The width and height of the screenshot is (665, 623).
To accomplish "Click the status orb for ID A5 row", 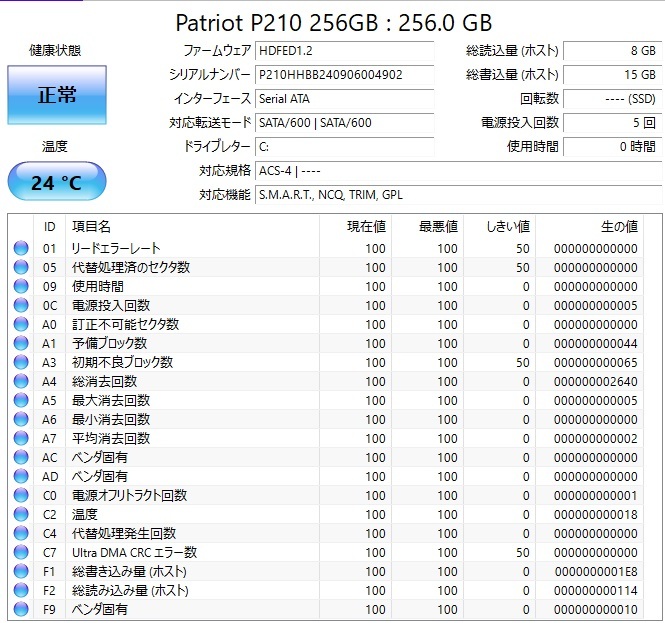I will click(x=21, y=400).
